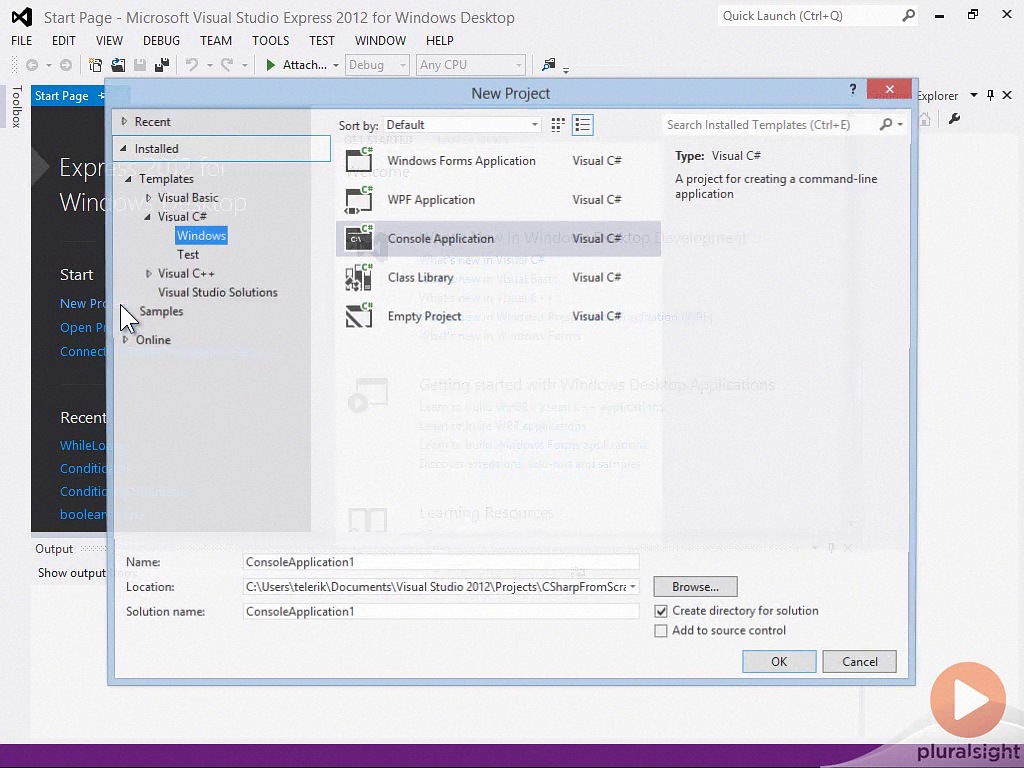Click in the Solution name field
The width and height of the screenshot is (1024, 768).
click(441, 611)
